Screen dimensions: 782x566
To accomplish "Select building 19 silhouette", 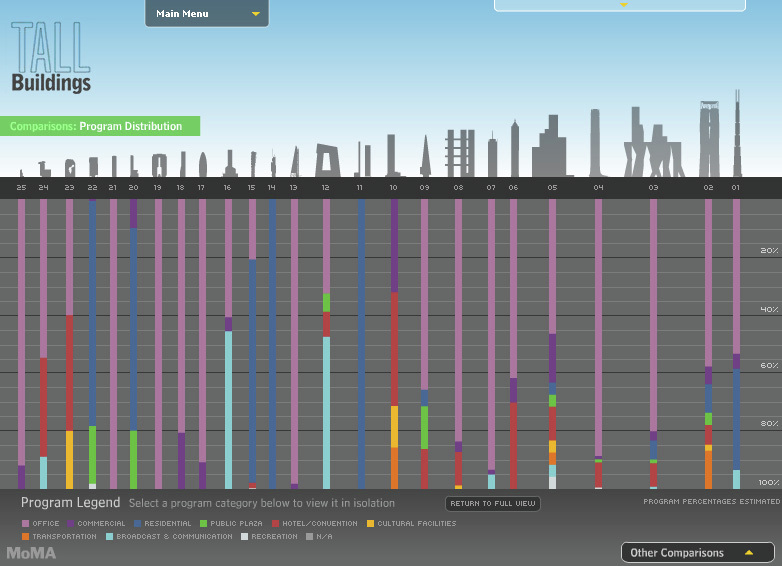I will point(160,166).
